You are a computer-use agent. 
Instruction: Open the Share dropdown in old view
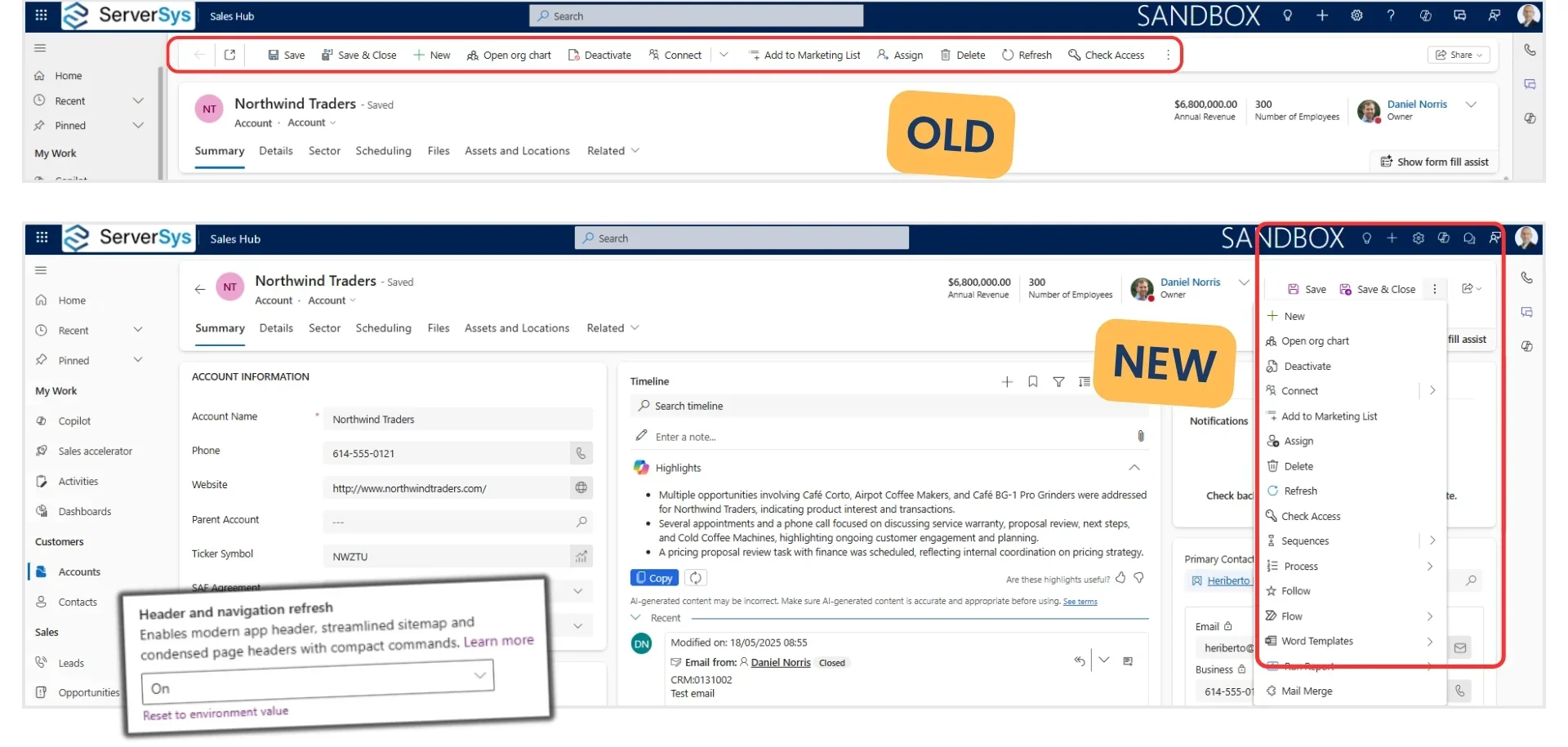click(1459, 55)
